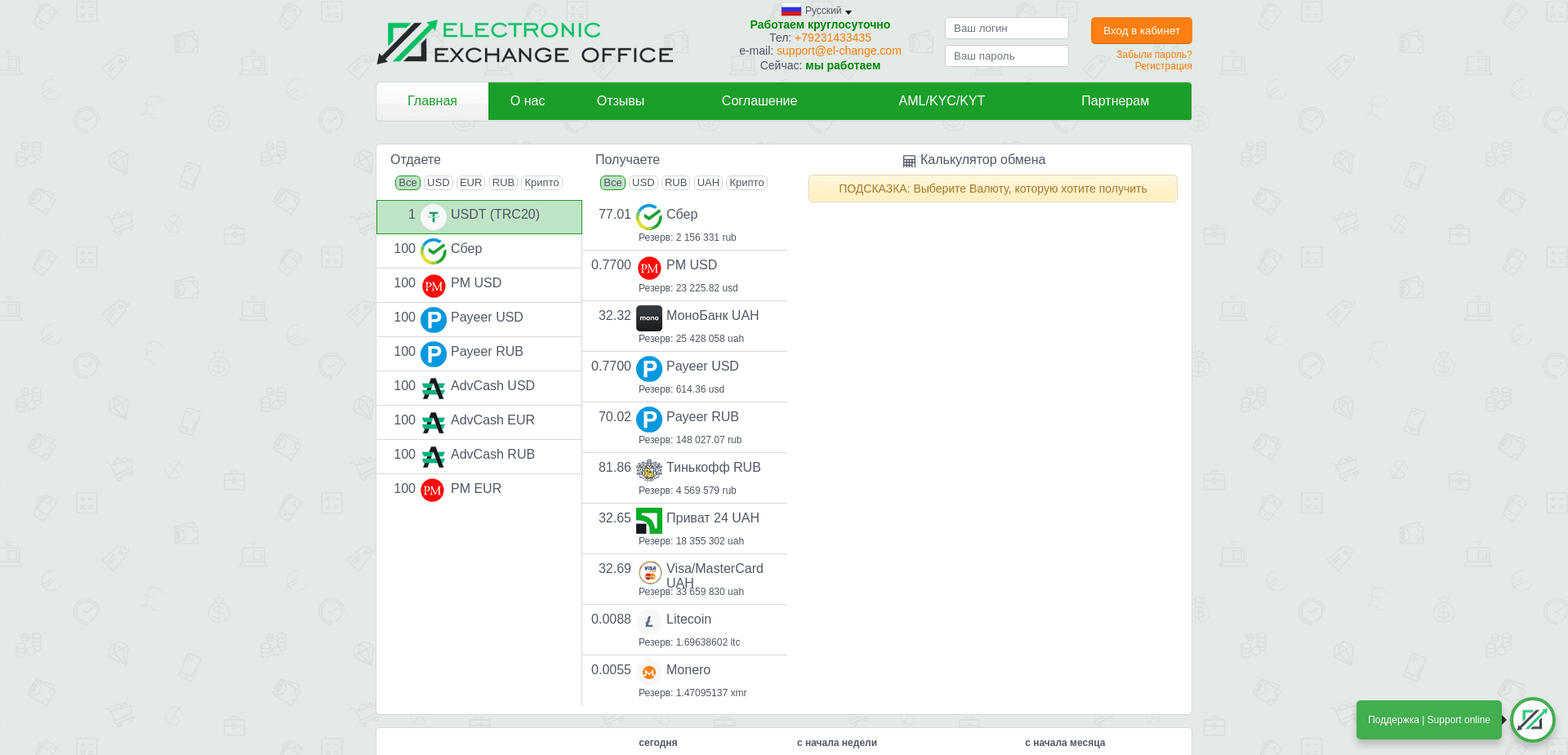Open the AML/KYC/KYT page
The width and height of the screenshot is (1568, 755).
click(x=941, y=100)
